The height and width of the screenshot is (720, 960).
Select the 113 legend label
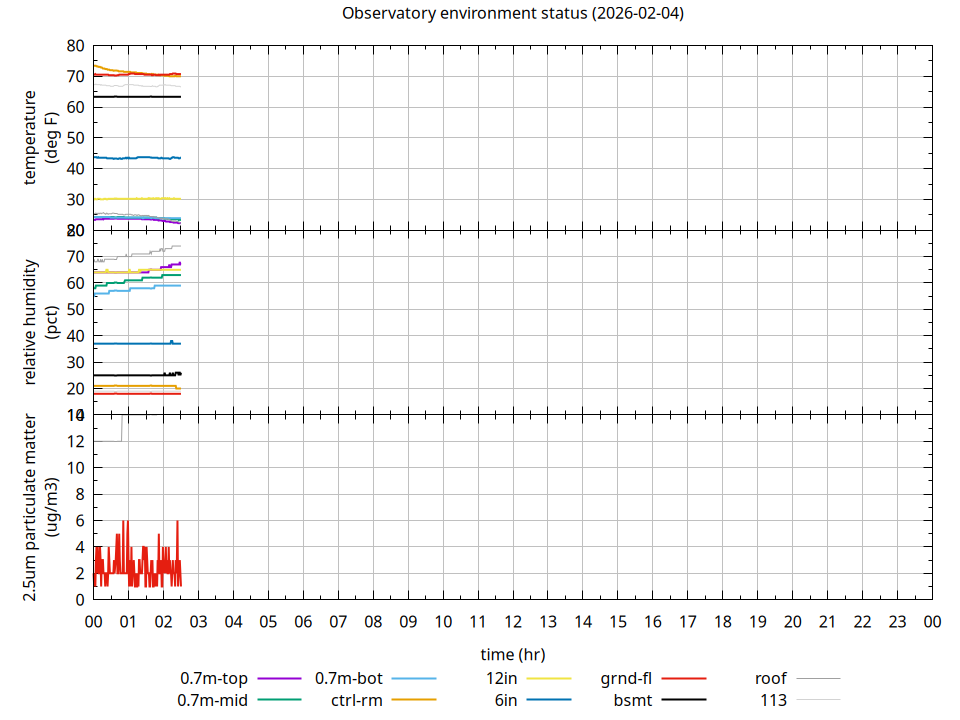(x=773, y=700)
